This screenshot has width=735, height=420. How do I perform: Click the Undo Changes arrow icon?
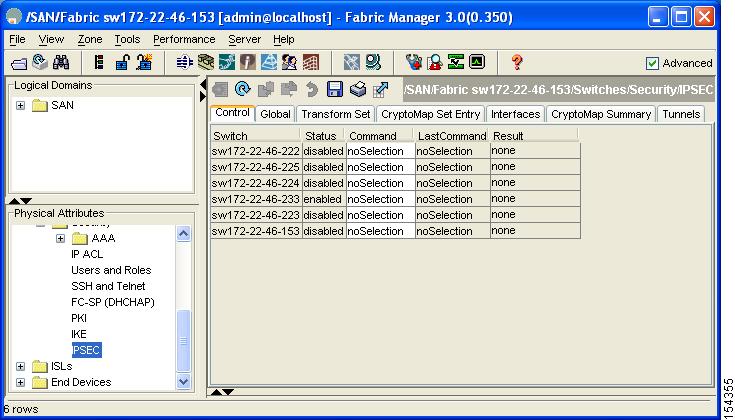pos(312,90)
